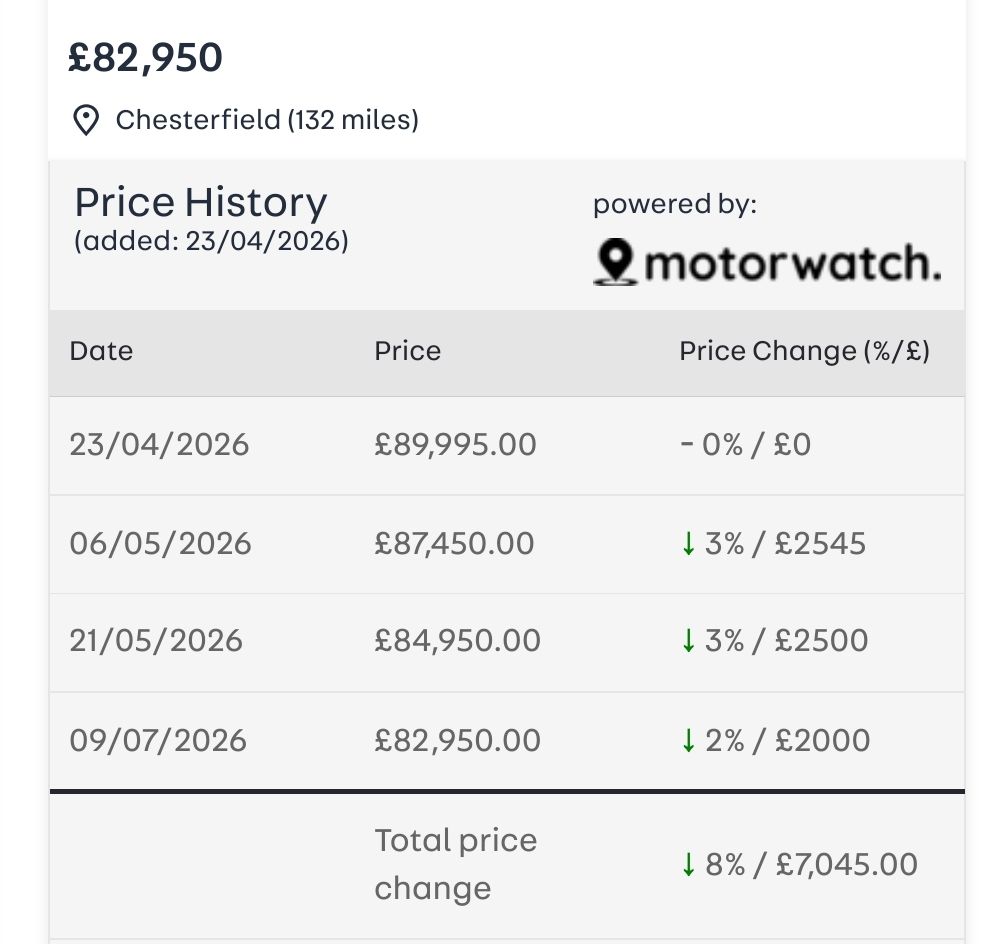
Task: Click the Total price change label
Action: [455, 864]
